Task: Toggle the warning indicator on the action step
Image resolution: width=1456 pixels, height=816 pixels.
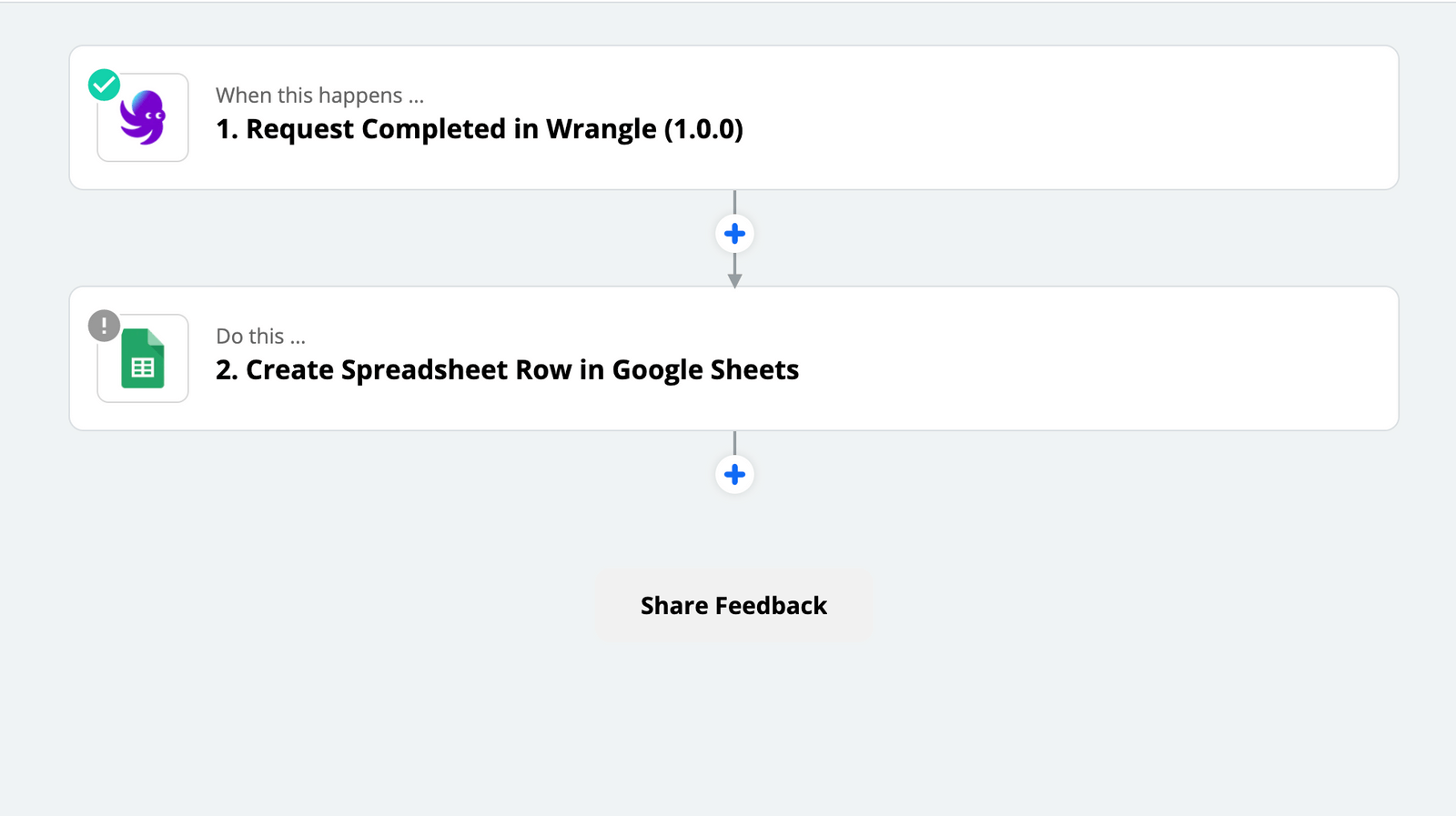Action: 104,325
